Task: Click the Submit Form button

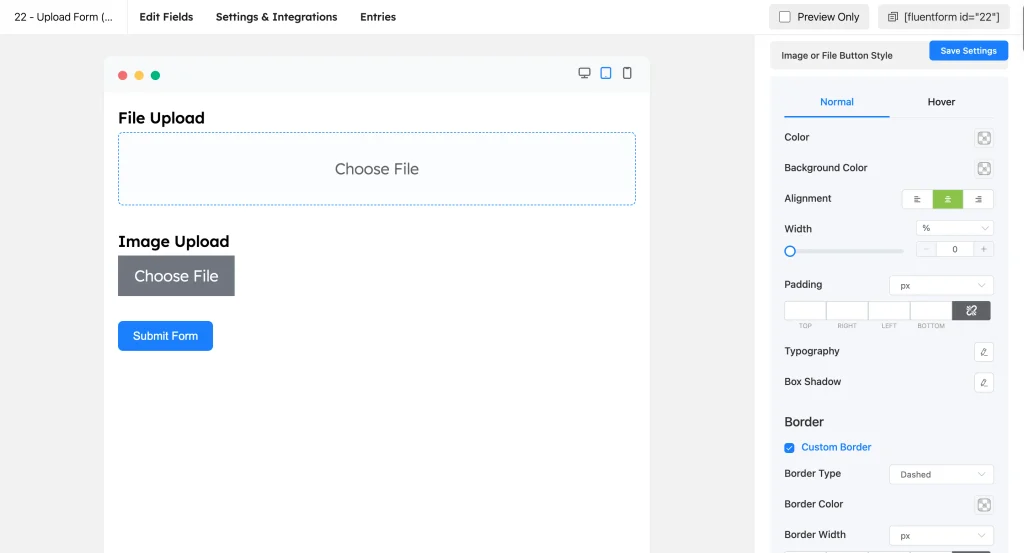Action: point(165,336)
